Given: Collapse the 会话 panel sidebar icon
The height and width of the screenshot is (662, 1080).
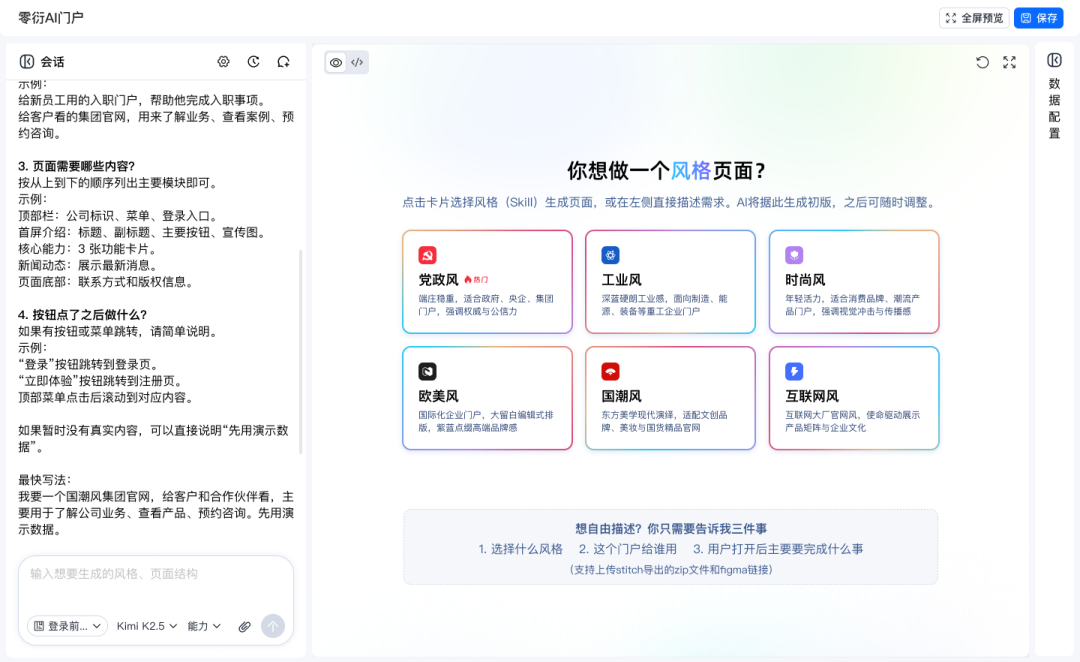Looking at the screenshot, I should tap(27, 62).
